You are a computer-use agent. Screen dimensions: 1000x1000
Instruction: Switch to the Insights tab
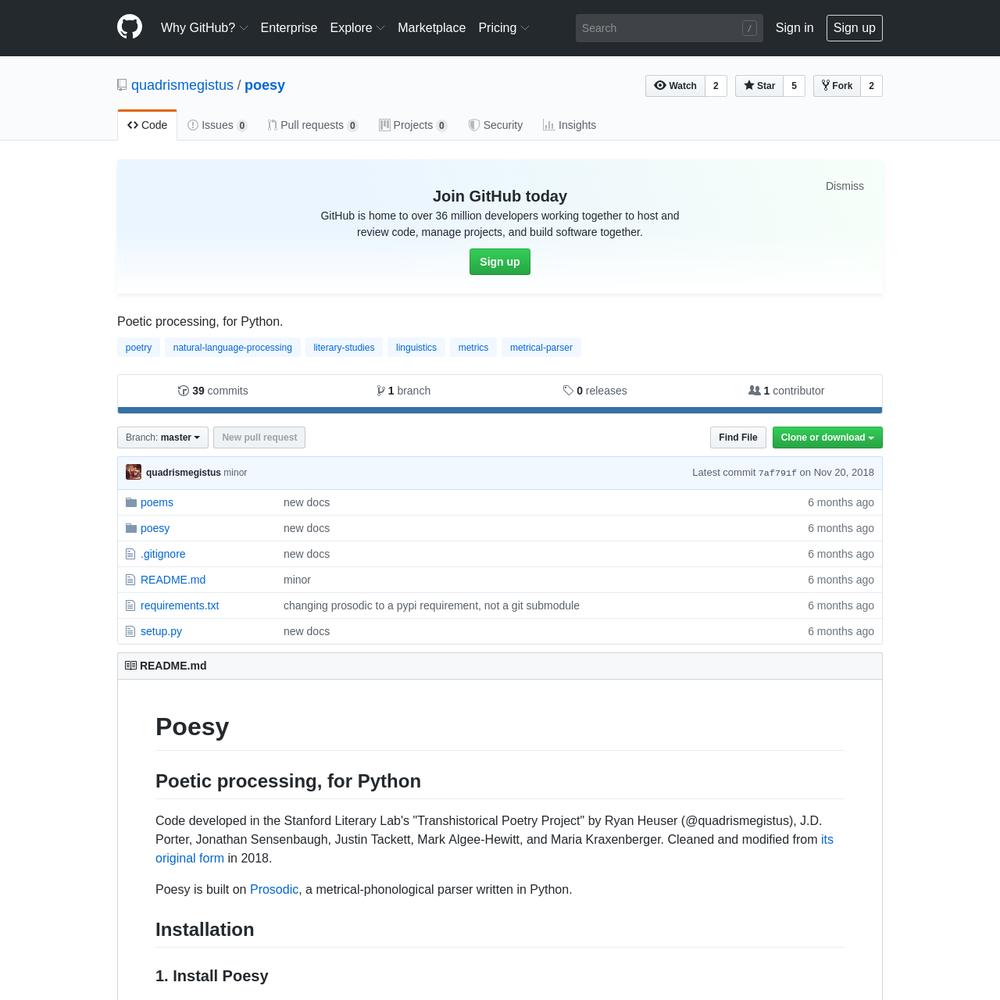(x=570, y=125)
